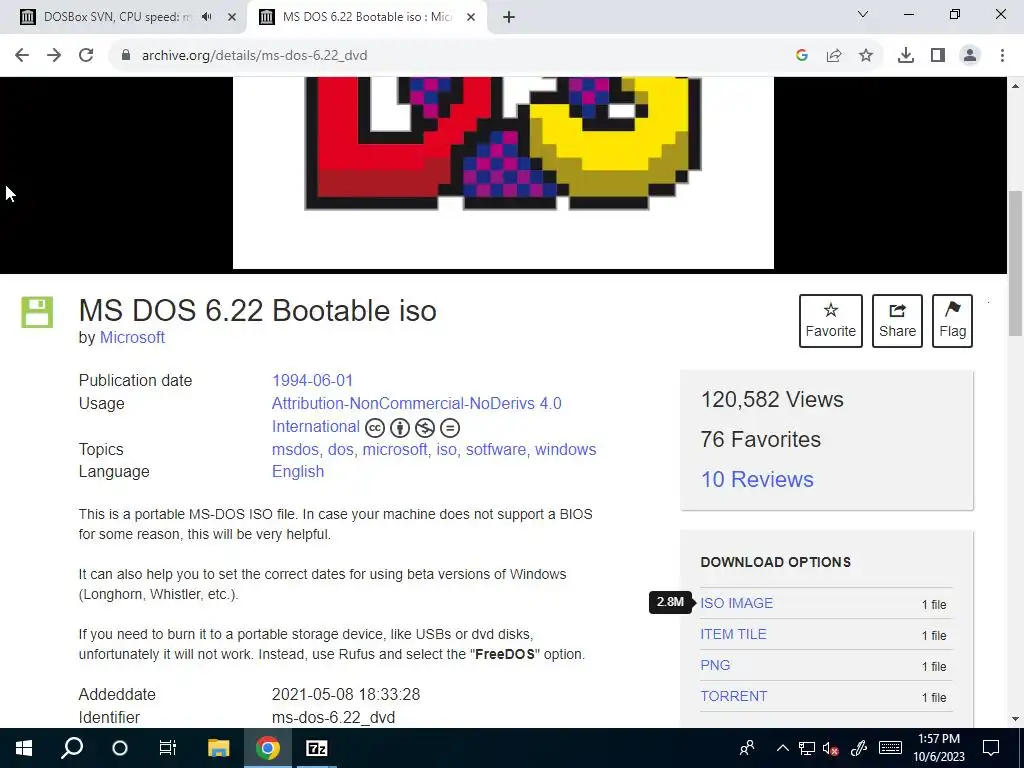Image resolution: width=1024 pixels, height=768 pixels.
Task: Click the Creative Commons CC icon
Action: click(x=375, y=428)
